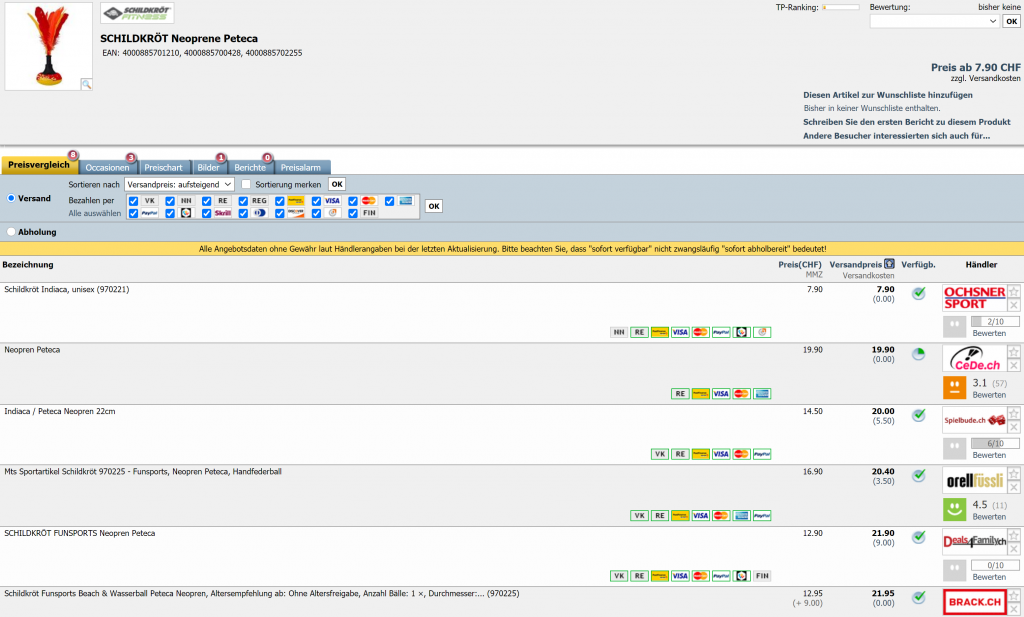Select the Abholung radio button
The image size is (1024, 617).
(11, 232)
